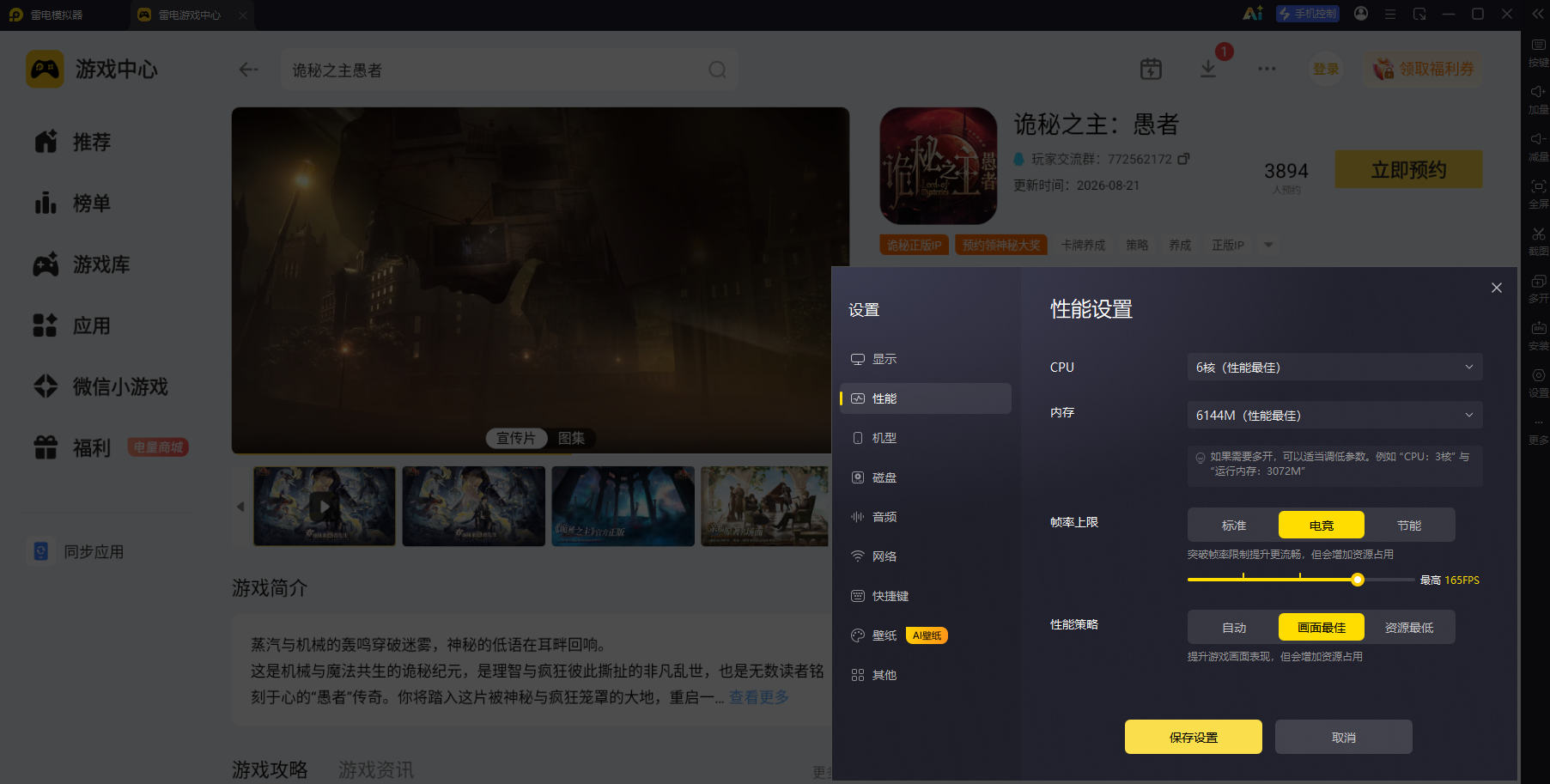1550x784 pixels.
Task: Click the three-dot more options icon
Action: (1267, 69)
